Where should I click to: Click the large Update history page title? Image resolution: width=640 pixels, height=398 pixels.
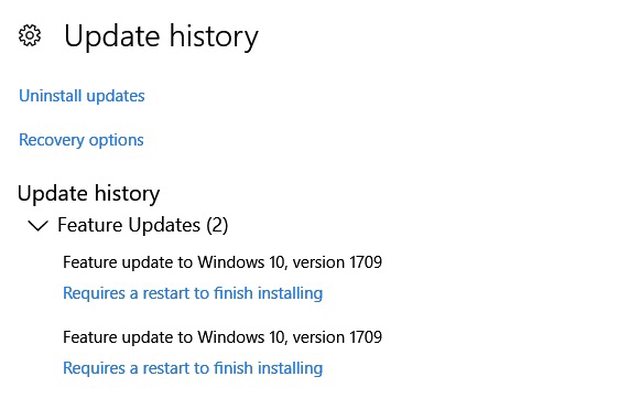tap(161, 37)
